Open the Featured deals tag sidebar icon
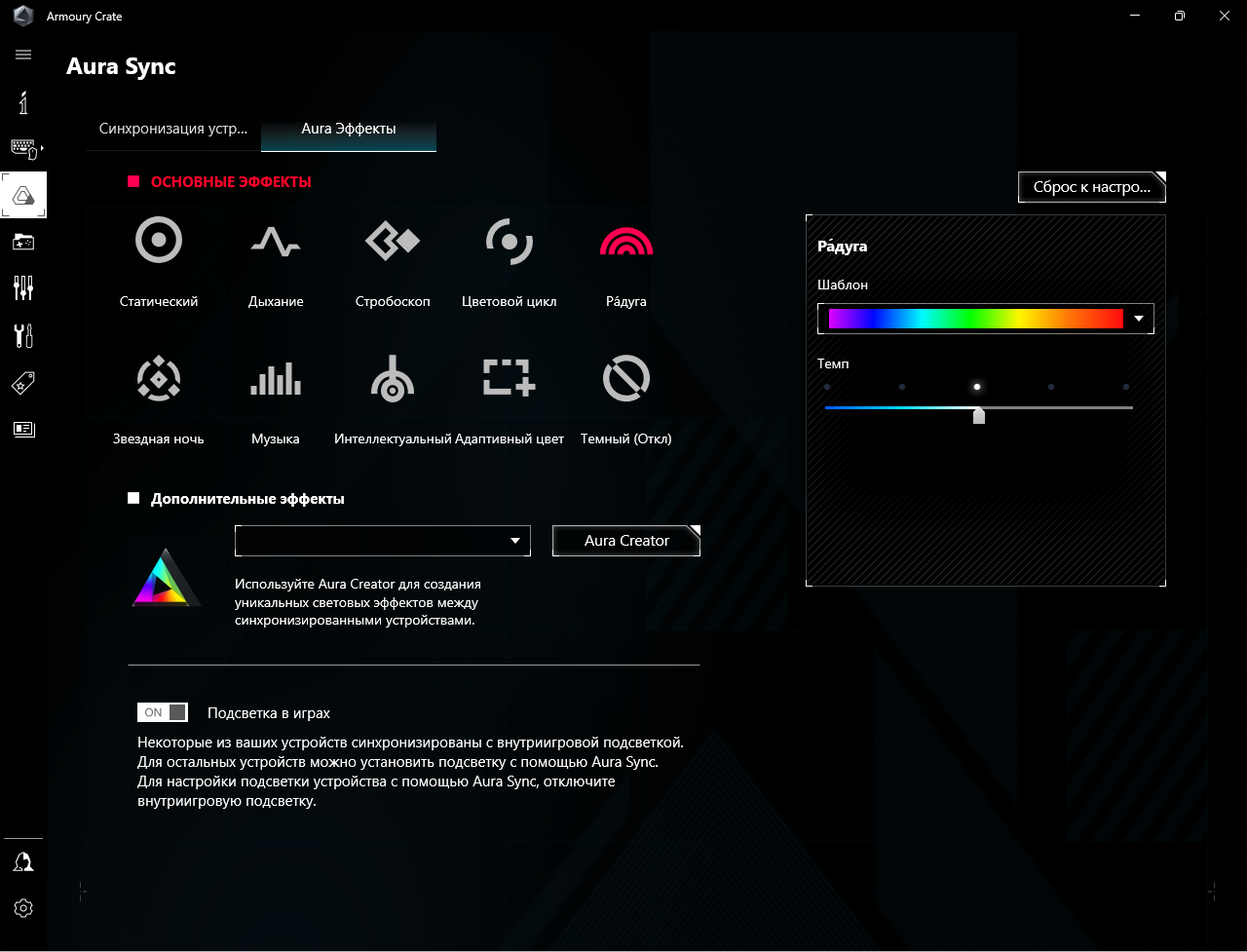This screenshot has width=1247, height=952. (x=23, y=383)
